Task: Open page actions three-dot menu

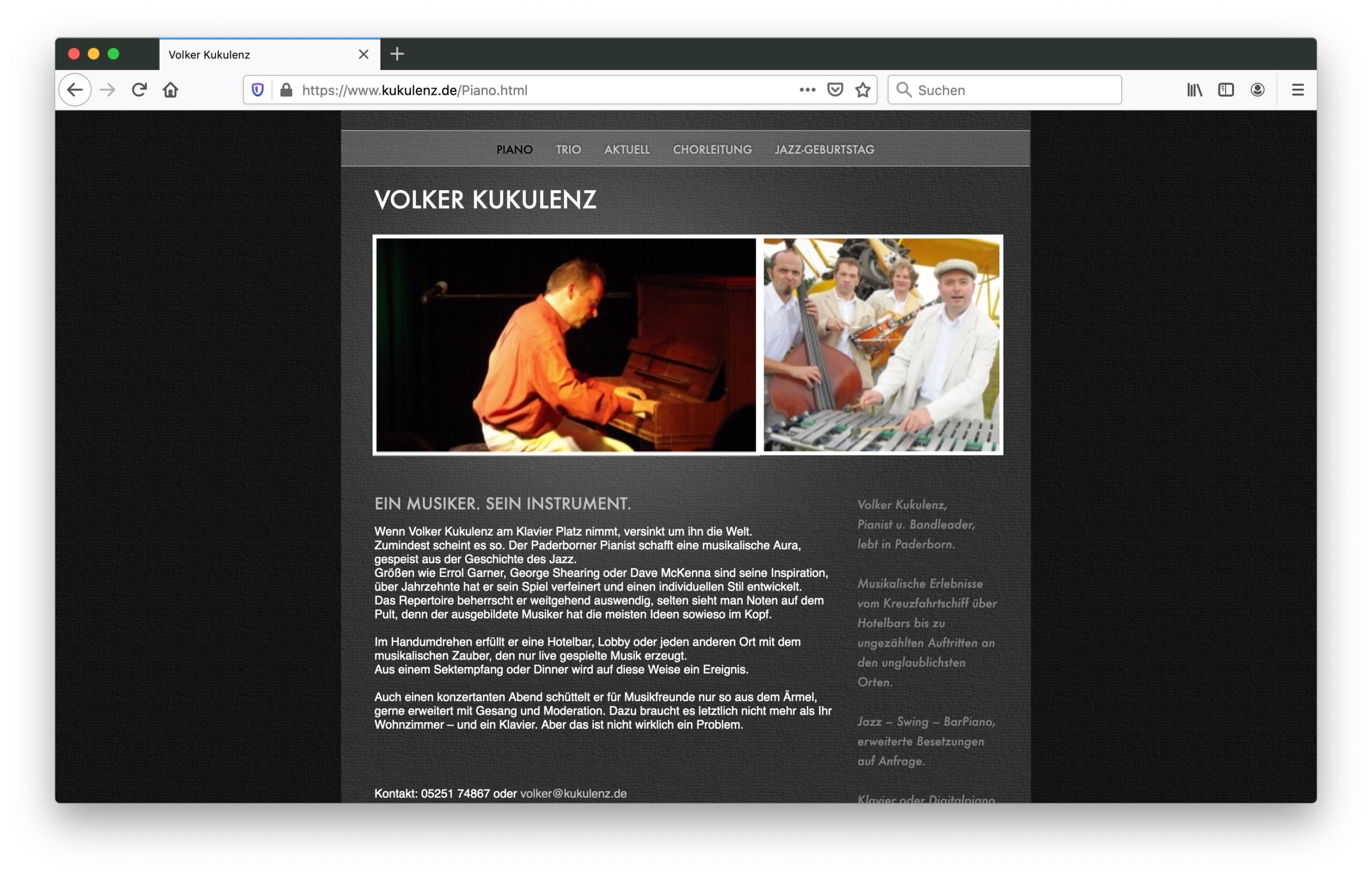Action: [807, 90]
